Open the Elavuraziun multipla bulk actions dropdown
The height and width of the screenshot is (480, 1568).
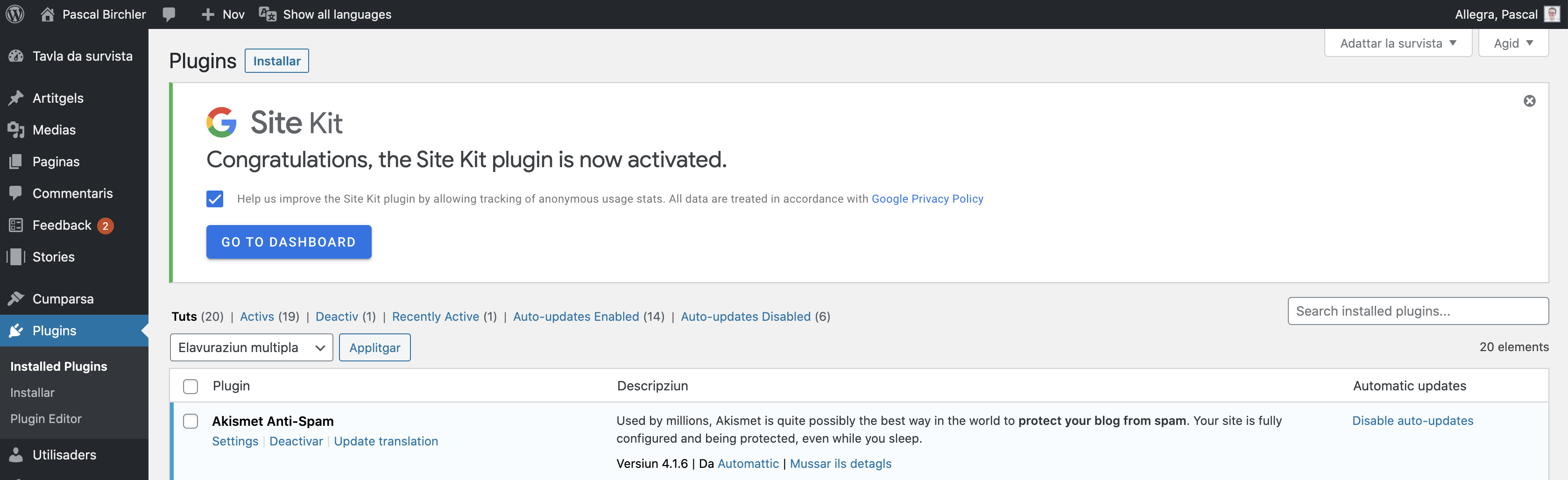coord(251,347)
